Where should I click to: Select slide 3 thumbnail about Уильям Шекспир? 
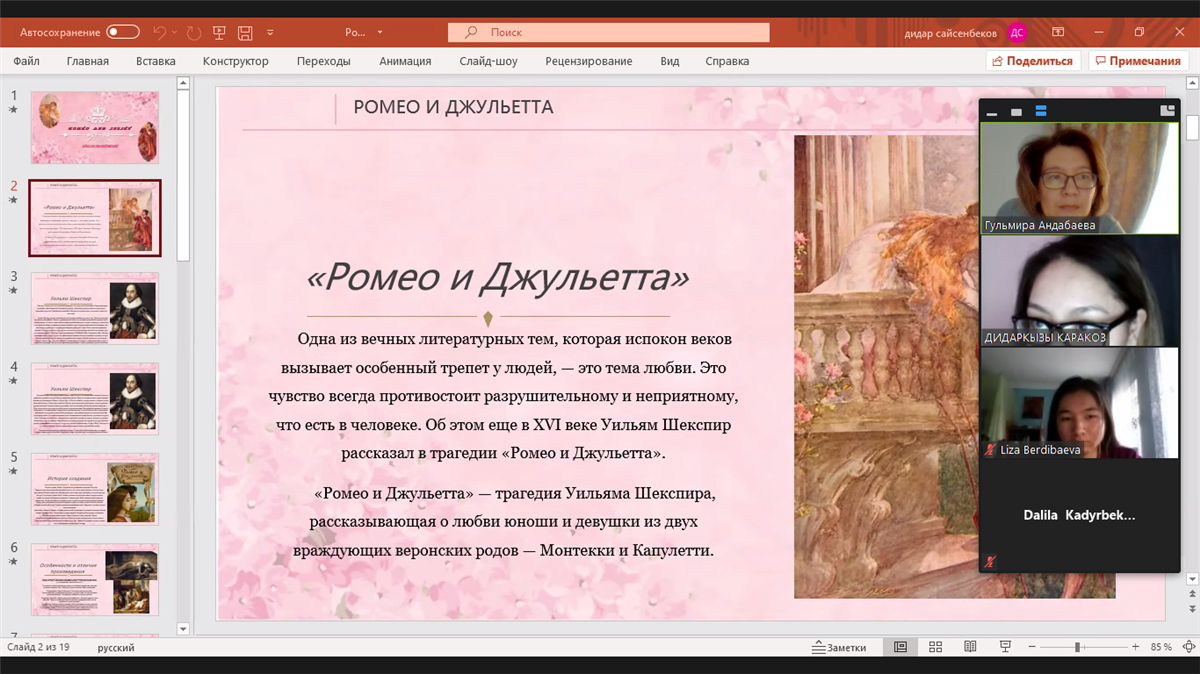pyautogui.click(x=95, y=308)
